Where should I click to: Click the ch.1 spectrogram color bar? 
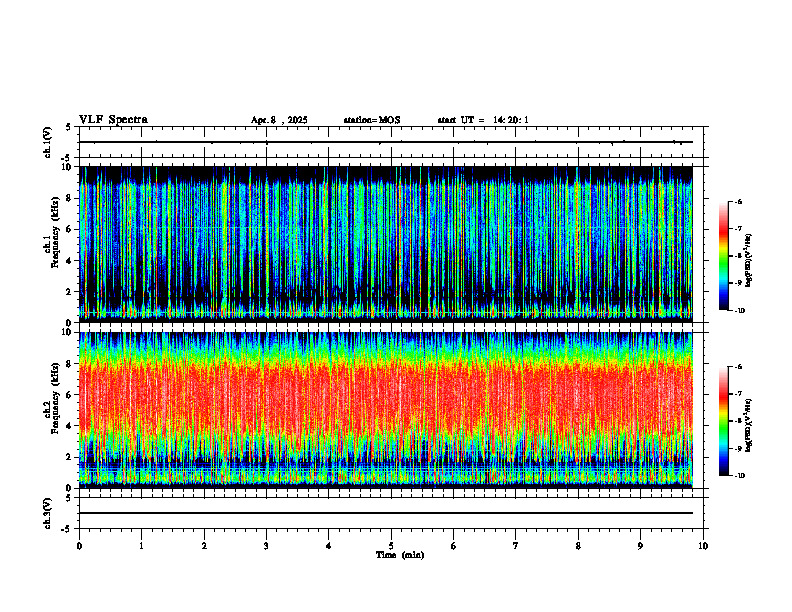(x=723, y=256)
